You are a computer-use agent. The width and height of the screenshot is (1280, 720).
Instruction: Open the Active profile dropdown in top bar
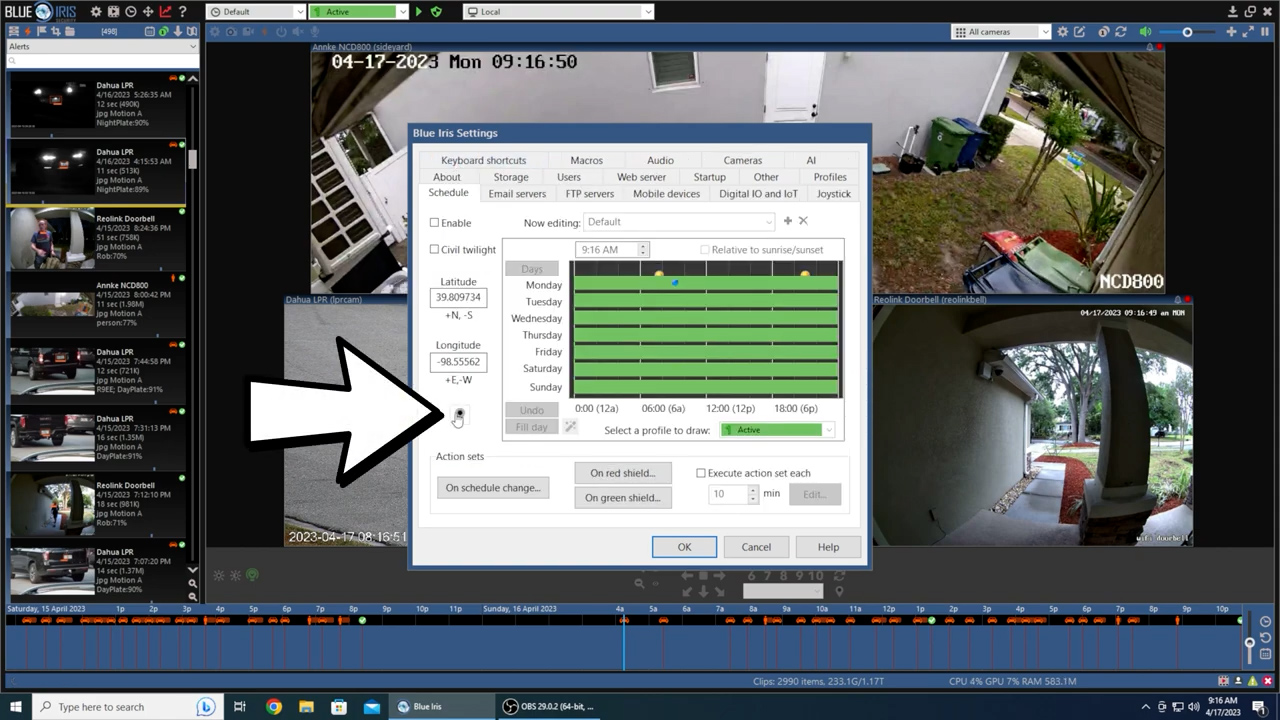(359, 12)
